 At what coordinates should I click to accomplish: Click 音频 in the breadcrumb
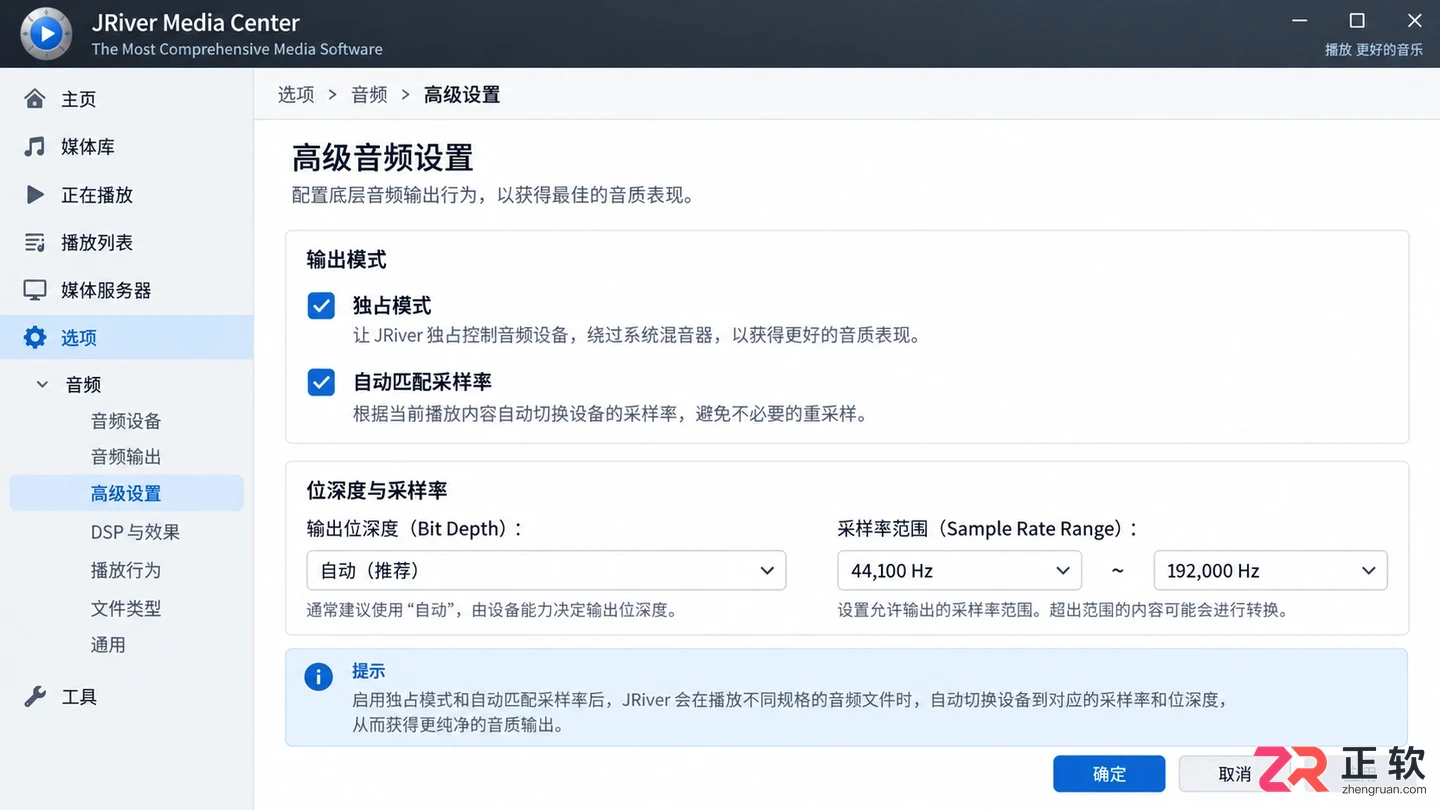(x=369, y=94)
